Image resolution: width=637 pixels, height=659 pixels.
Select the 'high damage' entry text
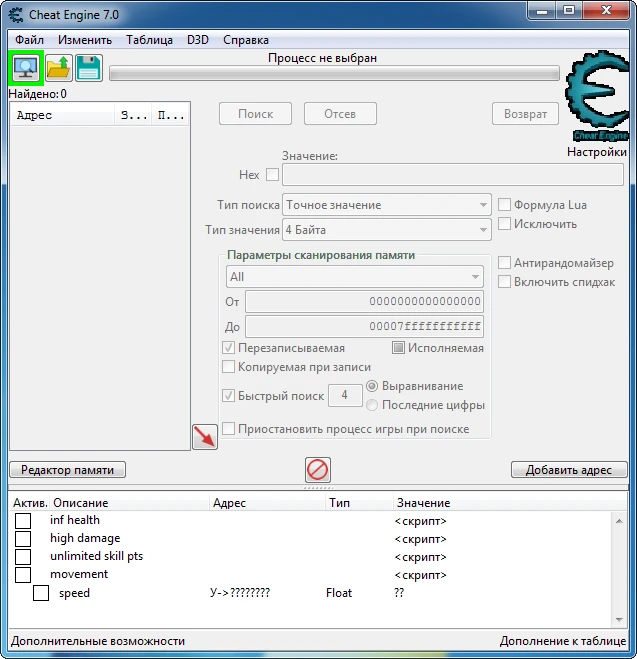[x=85, y=538]
